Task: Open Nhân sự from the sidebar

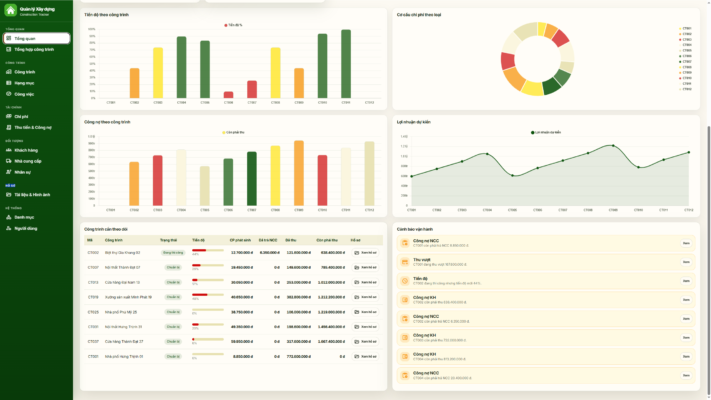Action: click(x=36, y=172)
